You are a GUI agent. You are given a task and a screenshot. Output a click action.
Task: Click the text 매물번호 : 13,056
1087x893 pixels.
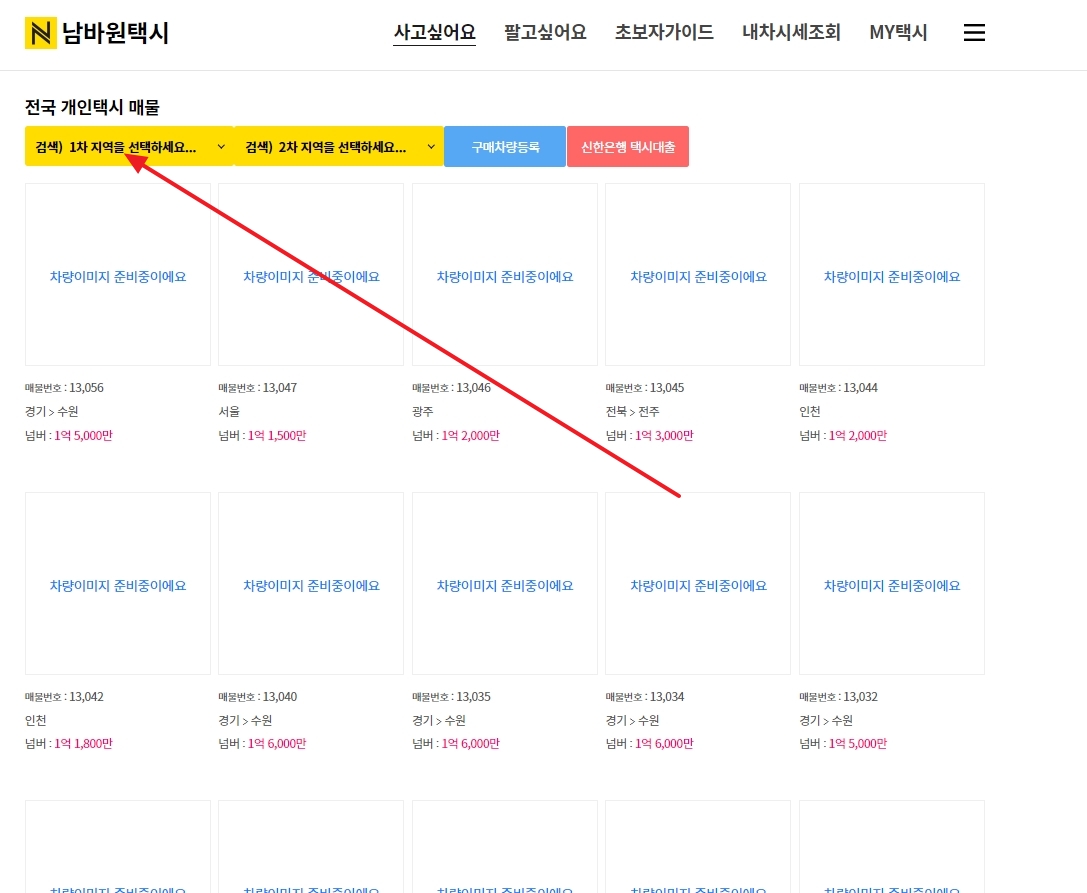pyautogui.click(x=64, y=388)
